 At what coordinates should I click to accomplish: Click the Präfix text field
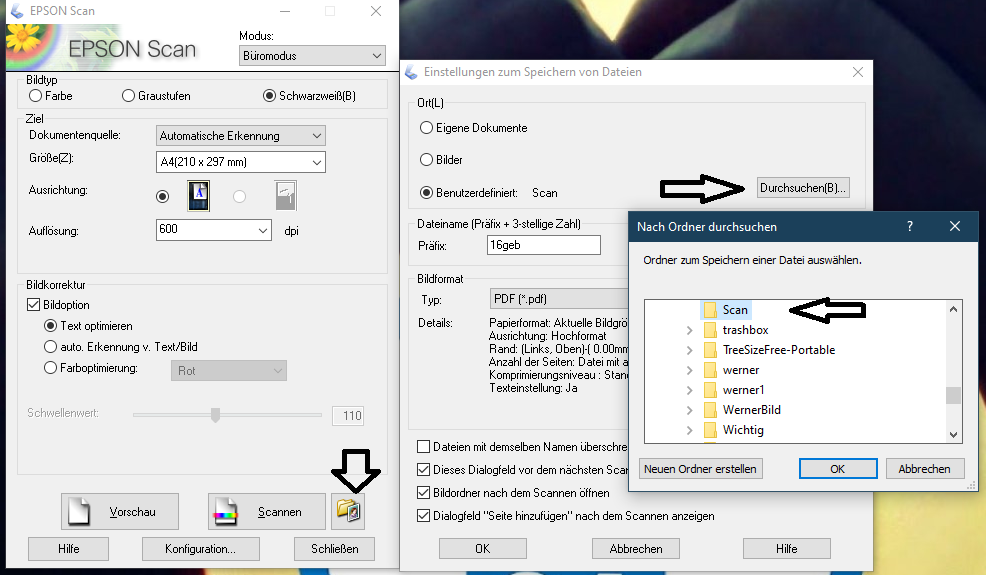point(544,245)
